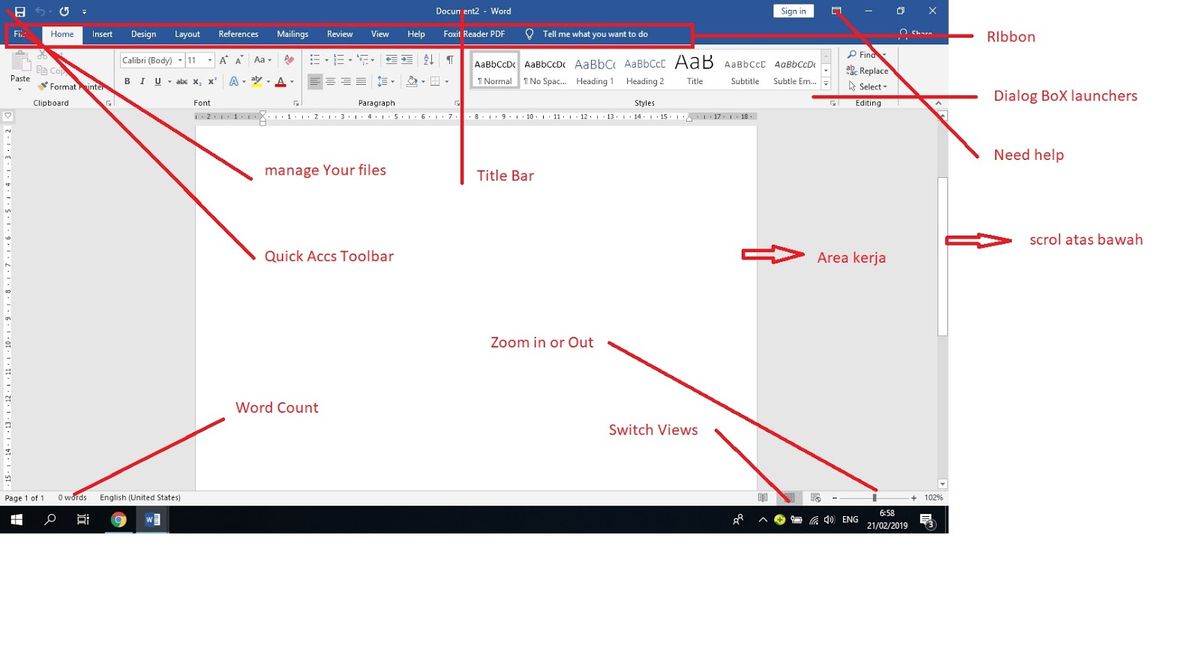Save the document from Quick Access Toolbar

click(x=20, y=11)
